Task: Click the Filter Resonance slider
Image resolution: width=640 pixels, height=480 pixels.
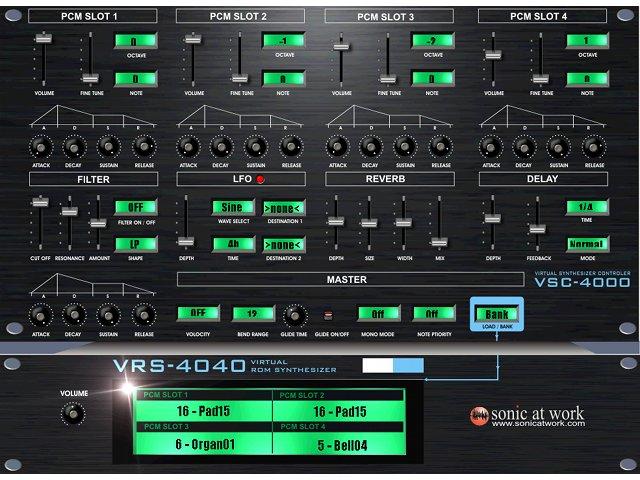Action: tap(69, 212)
